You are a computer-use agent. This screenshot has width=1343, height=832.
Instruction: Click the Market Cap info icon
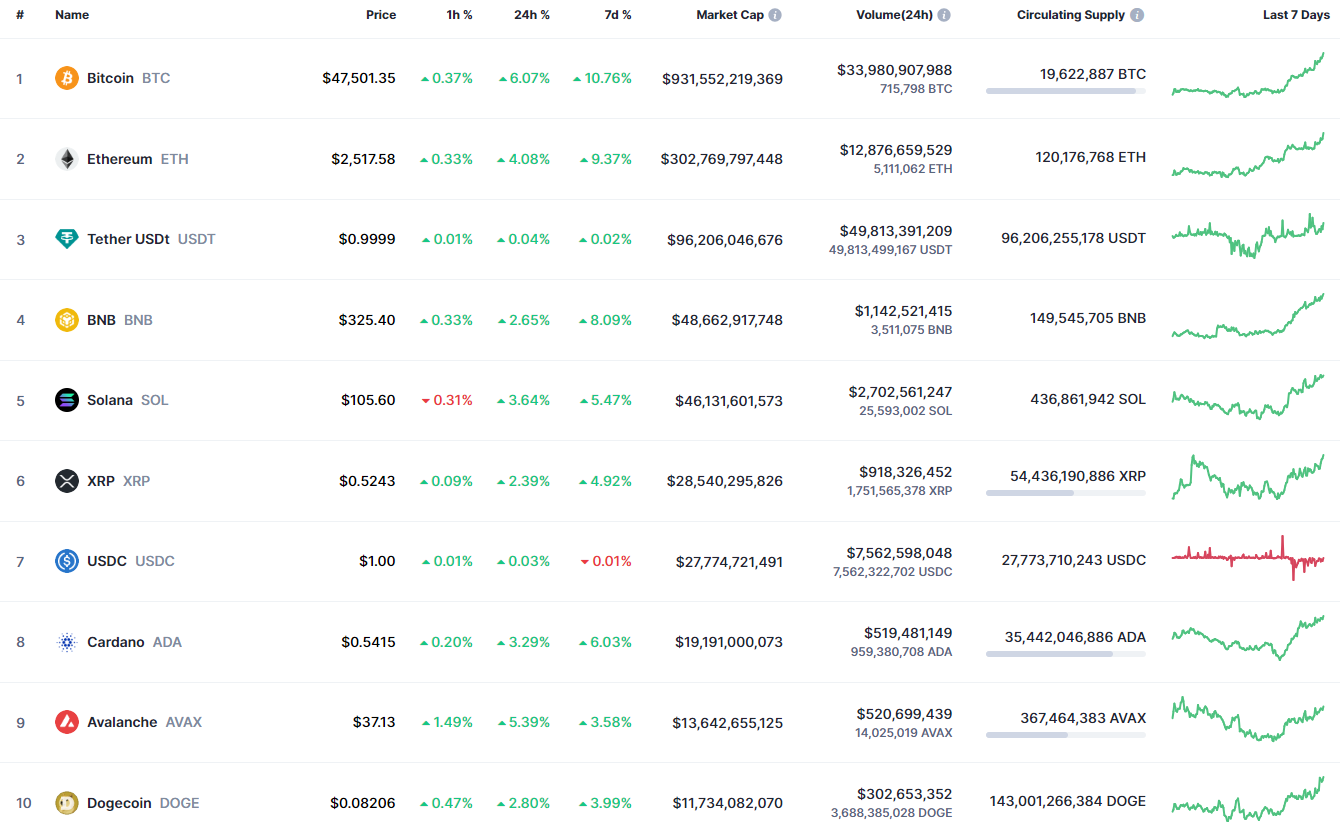pos(775,16)
